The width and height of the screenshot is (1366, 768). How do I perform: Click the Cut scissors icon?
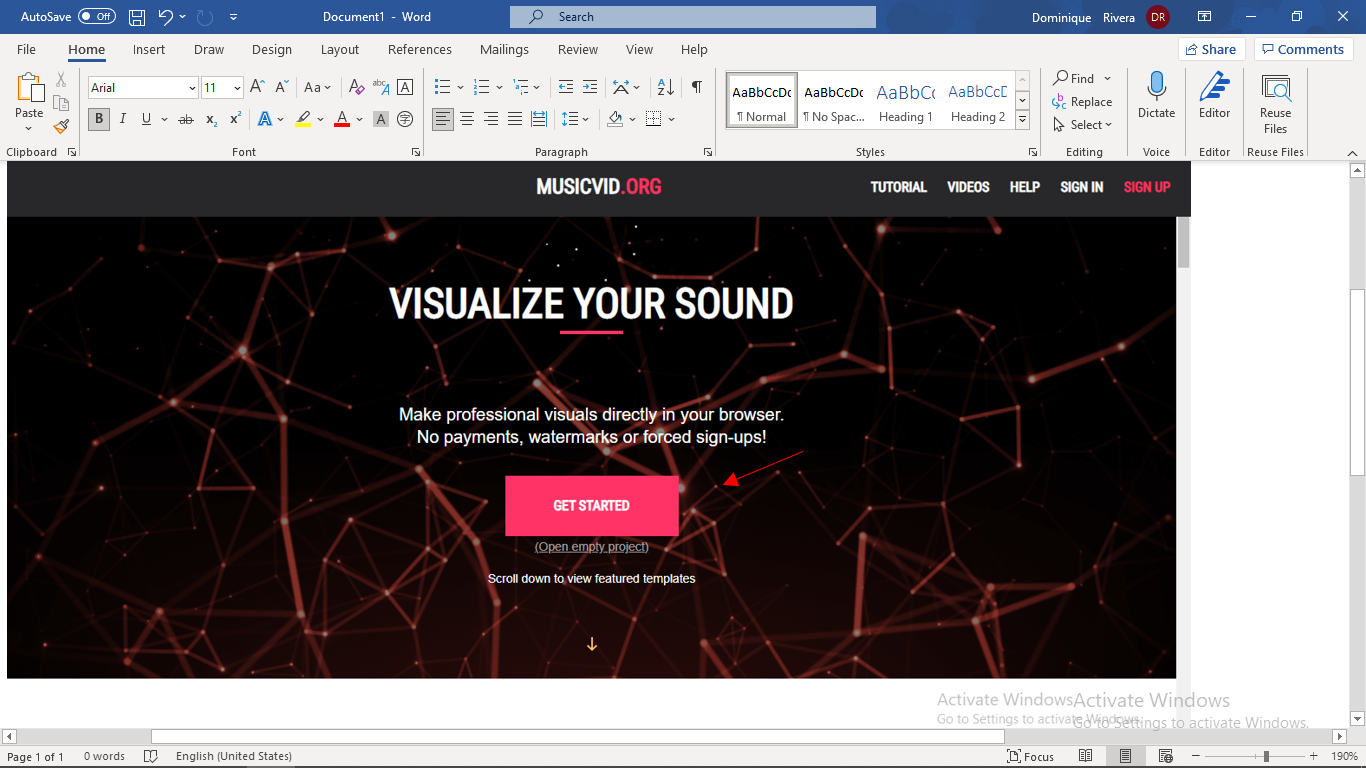(x=61, y=80)
